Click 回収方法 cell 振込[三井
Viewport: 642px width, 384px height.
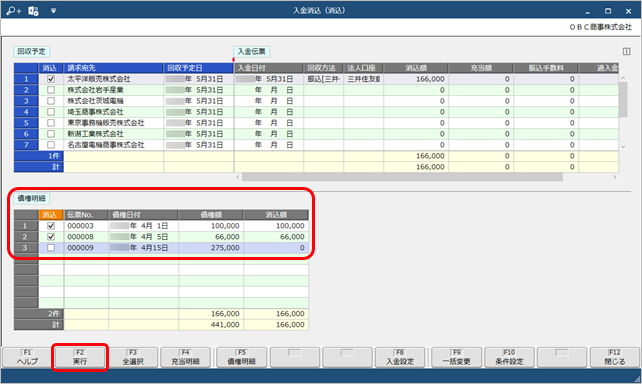coord(323,79)
